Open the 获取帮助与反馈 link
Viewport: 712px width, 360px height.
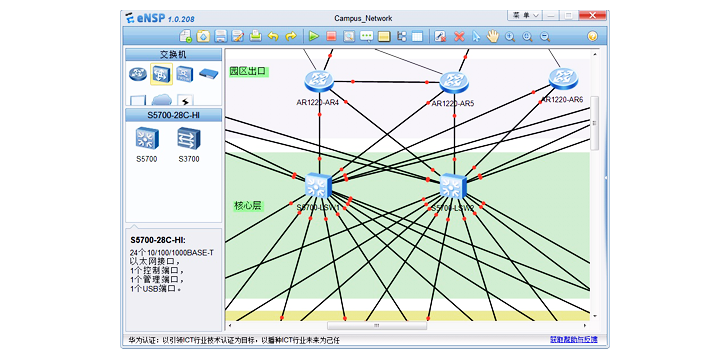[574, 339]
